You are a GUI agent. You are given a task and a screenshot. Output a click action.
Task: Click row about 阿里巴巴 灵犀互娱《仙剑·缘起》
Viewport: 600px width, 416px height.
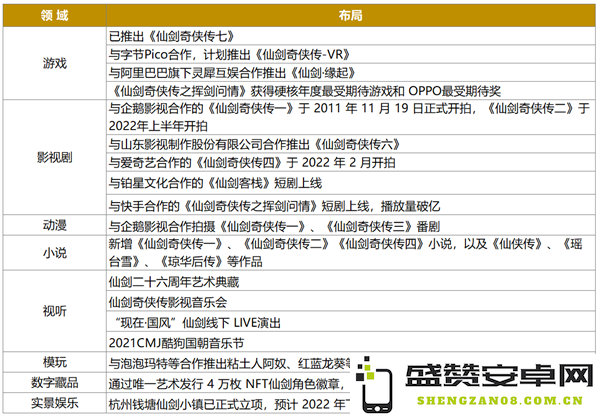point(351,72)
